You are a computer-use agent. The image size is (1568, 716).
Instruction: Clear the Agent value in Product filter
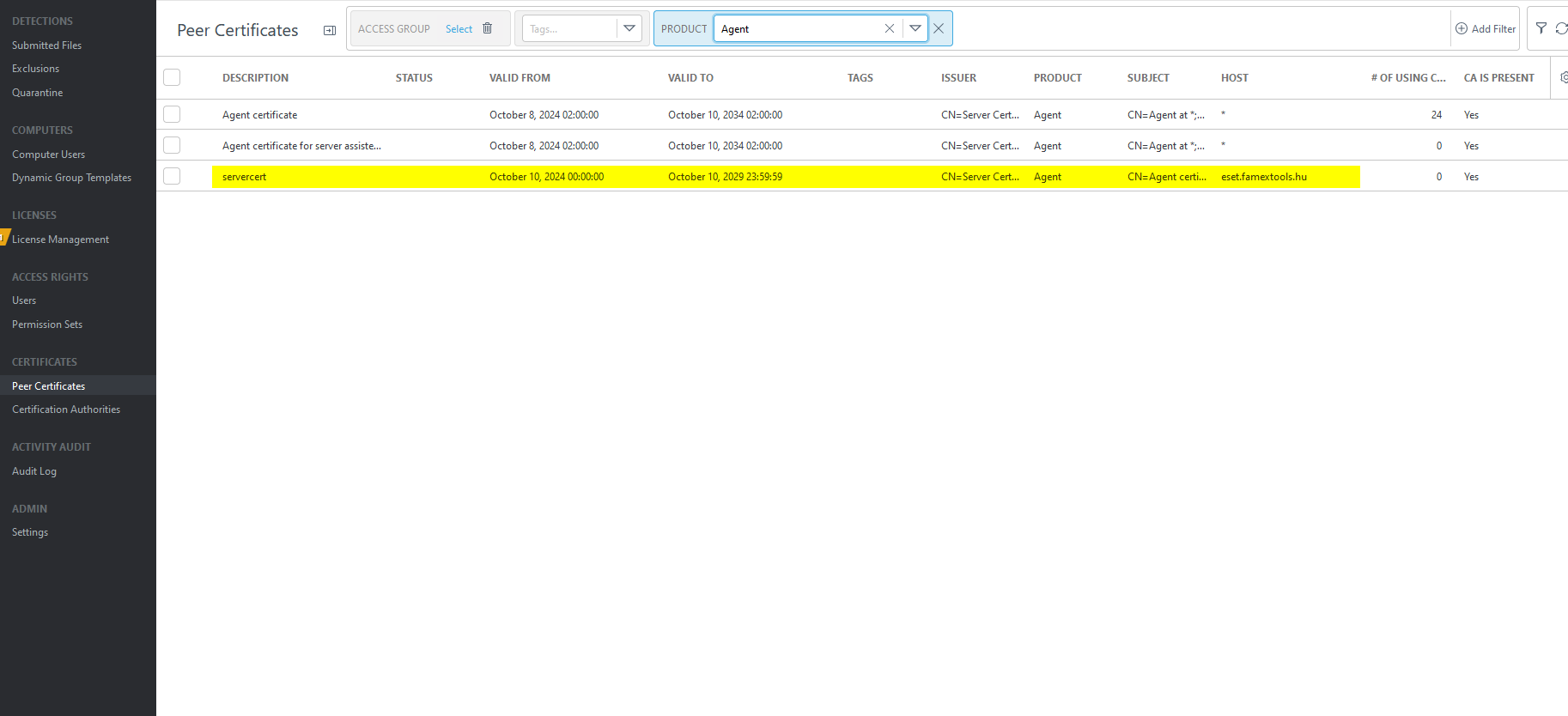coord(889,28)
